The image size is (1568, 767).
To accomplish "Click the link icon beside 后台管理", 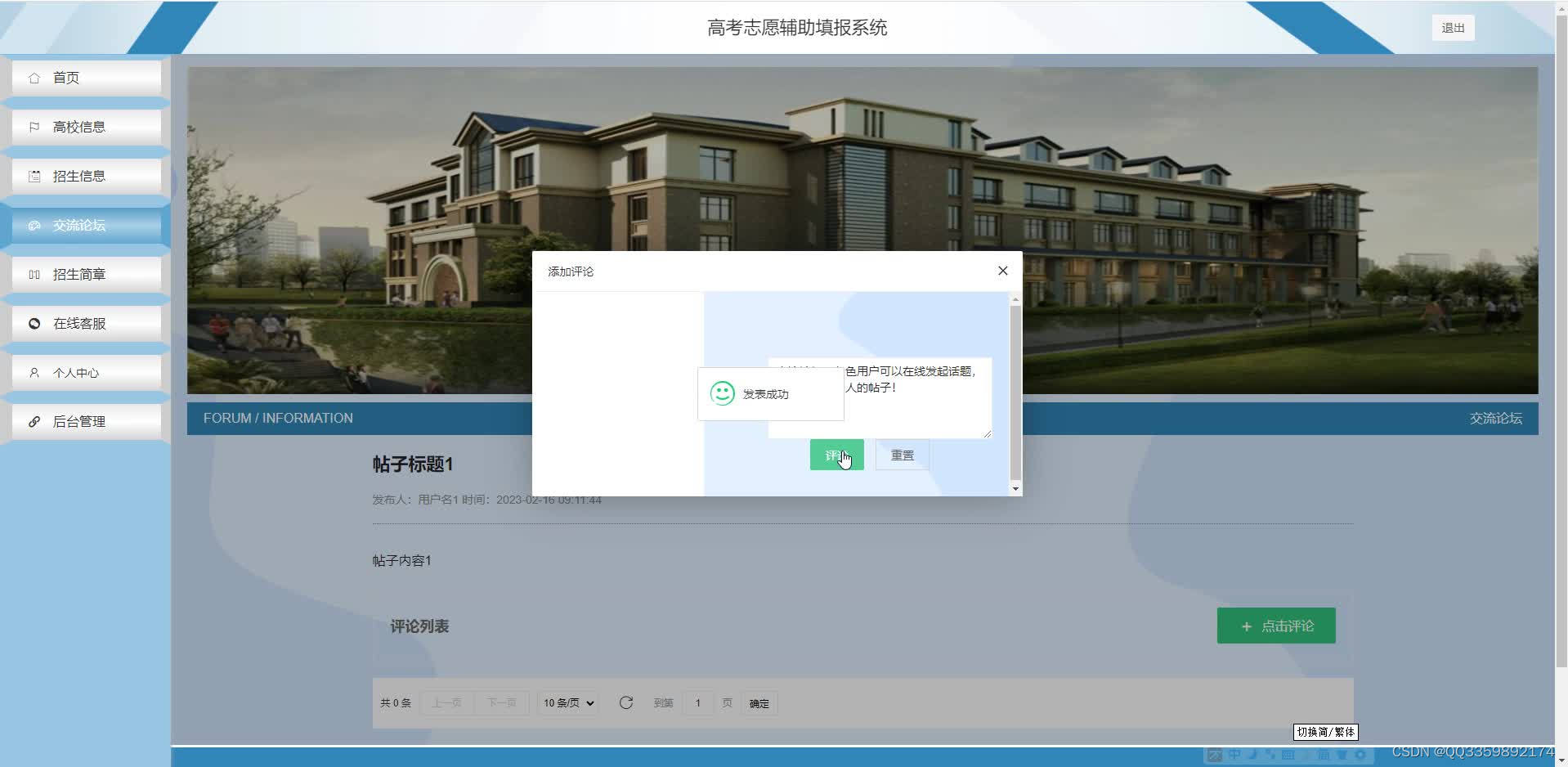I will [34, 422].
